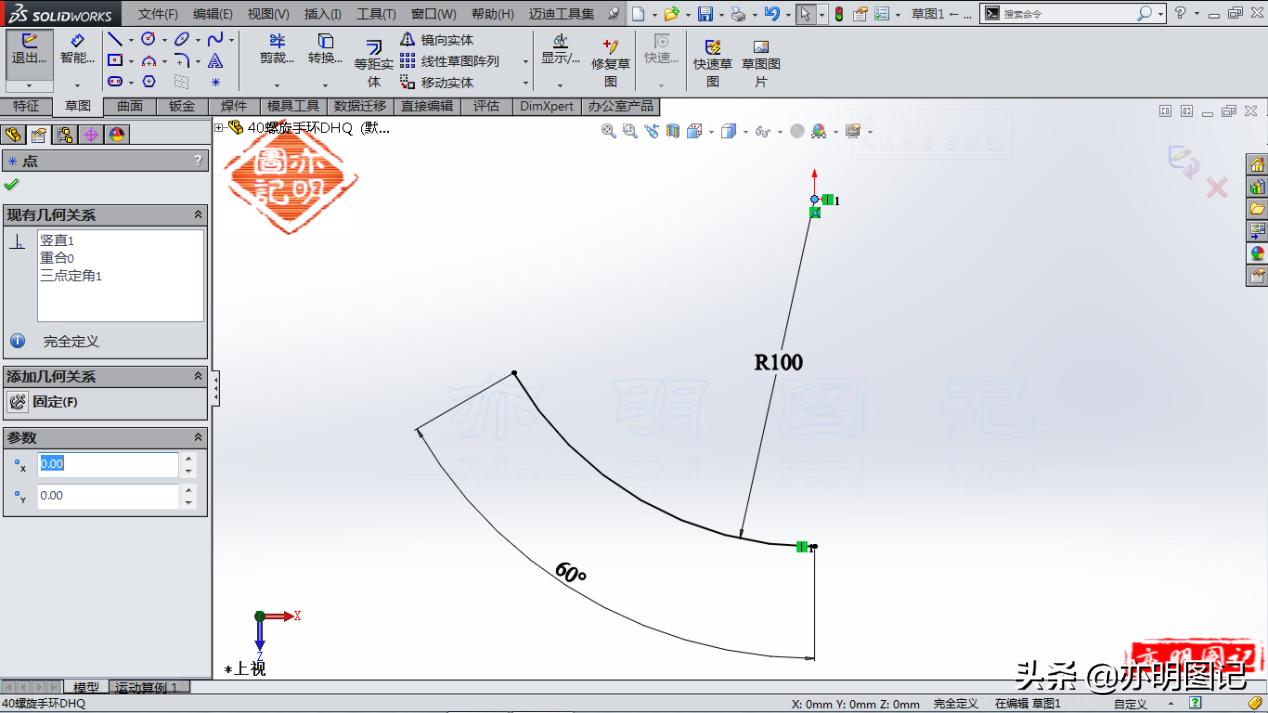Collapse the 现有几何关系 panel section
The height and width of the screenshot is (713, 1268).
click(x=196, y=214)
